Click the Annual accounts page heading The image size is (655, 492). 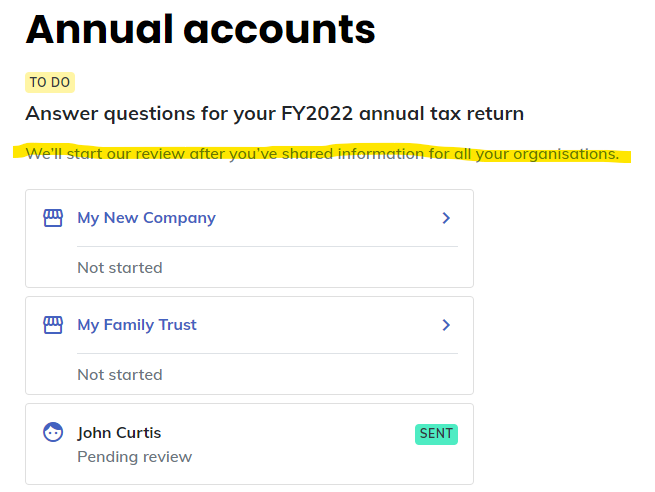pos(201,29)
